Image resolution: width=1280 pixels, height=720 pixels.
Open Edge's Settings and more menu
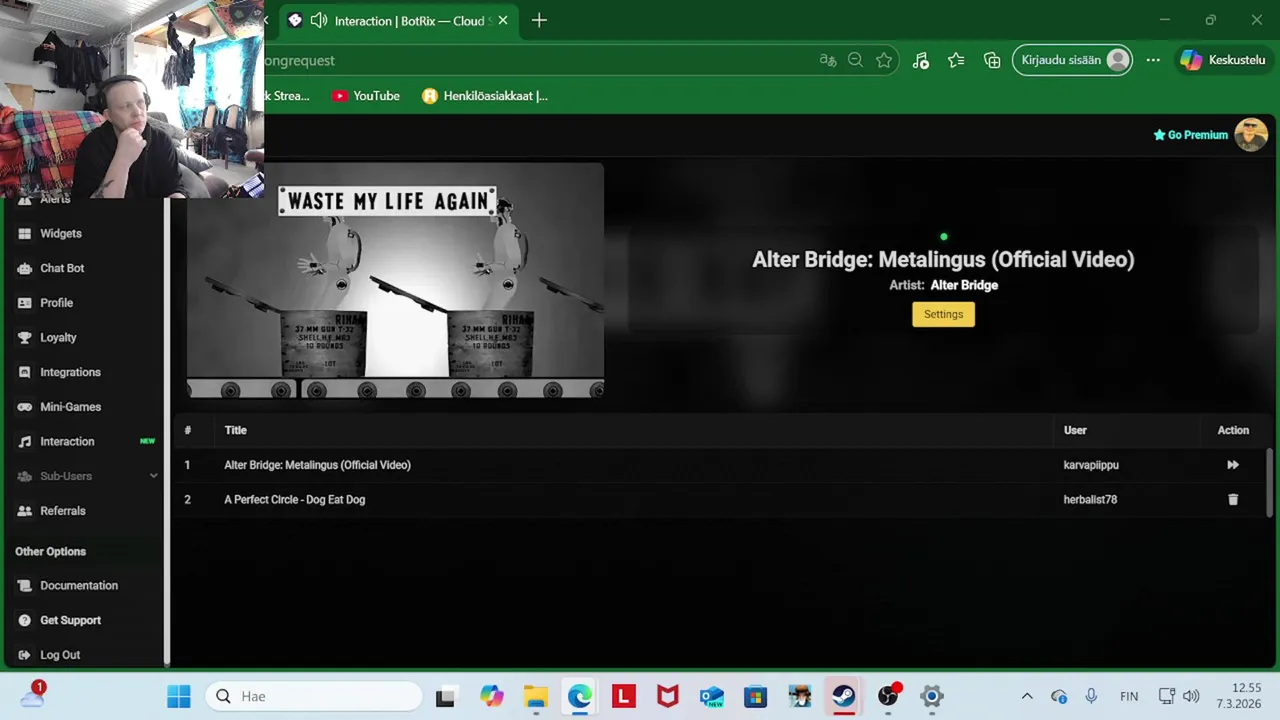1153,60
